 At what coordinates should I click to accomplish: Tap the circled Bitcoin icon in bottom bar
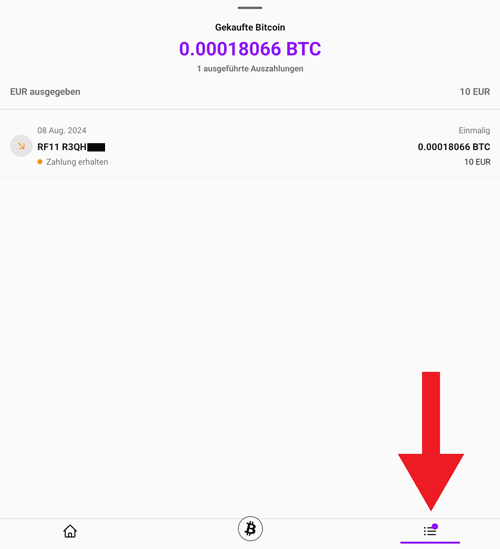click(x=250, y=529)
